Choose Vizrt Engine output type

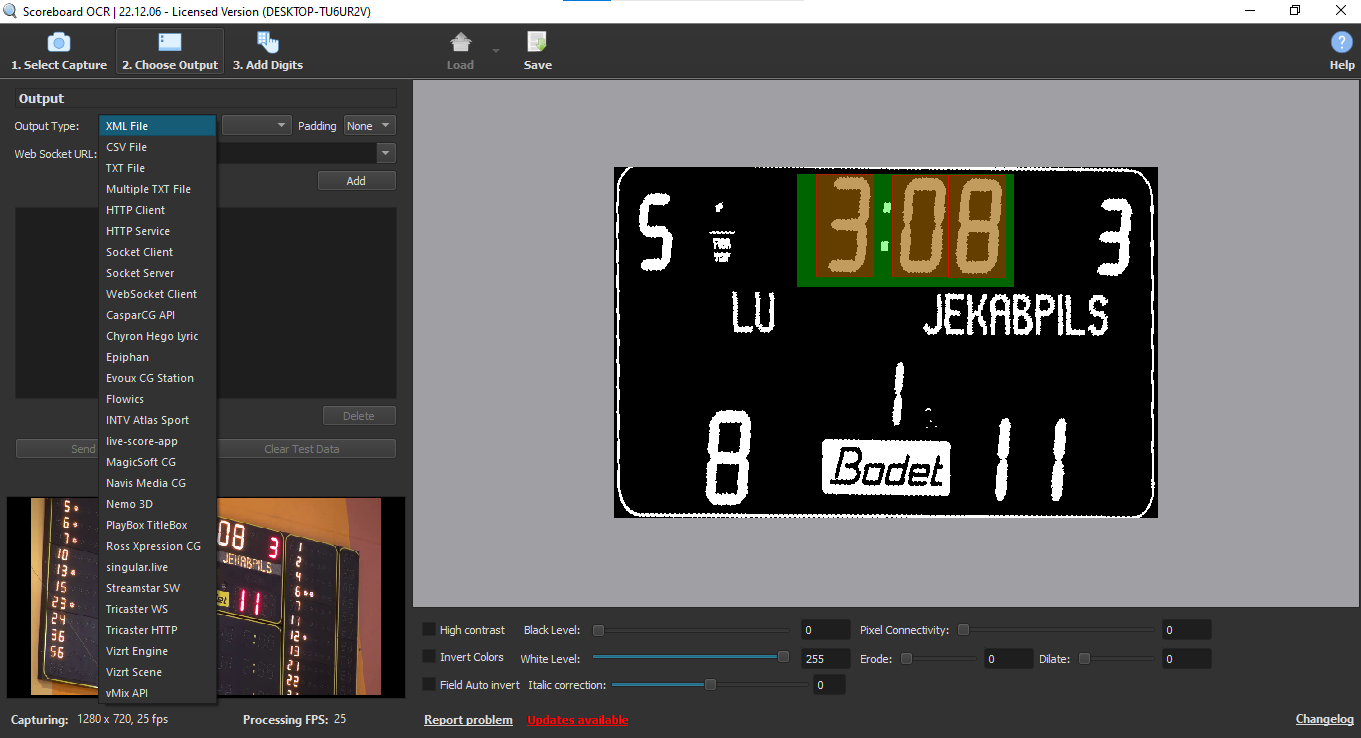[x=157, y=651]
